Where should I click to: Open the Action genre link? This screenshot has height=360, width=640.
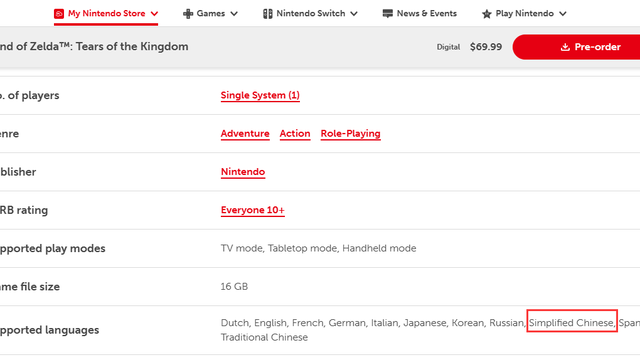pyautogui.click(x=295, y=133)
